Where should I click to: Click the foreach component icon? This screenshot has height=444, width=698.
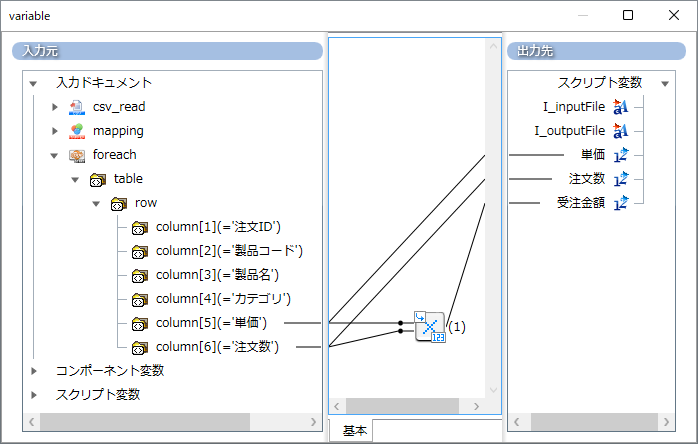click(x=77, y=155)
